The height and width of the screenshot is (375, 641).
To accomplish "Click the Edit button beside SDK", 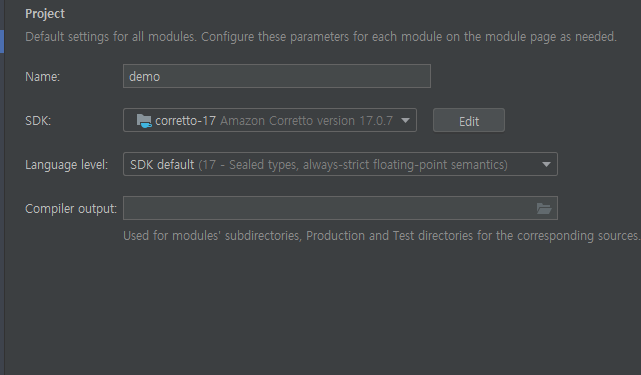I will (x=469, y=121).
